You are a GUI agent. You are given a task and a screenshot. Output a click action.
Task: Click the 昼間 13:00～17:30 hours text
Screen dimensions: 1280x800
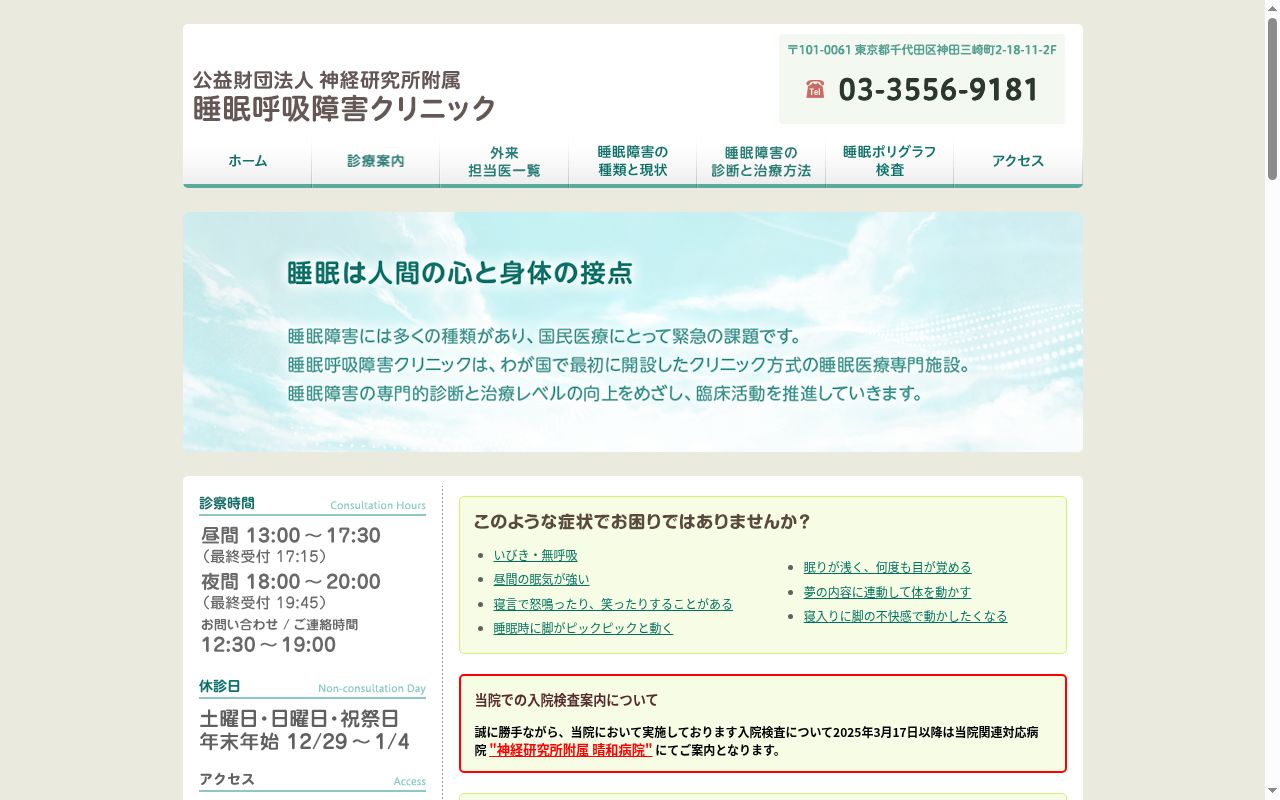(x=291, y=536)
